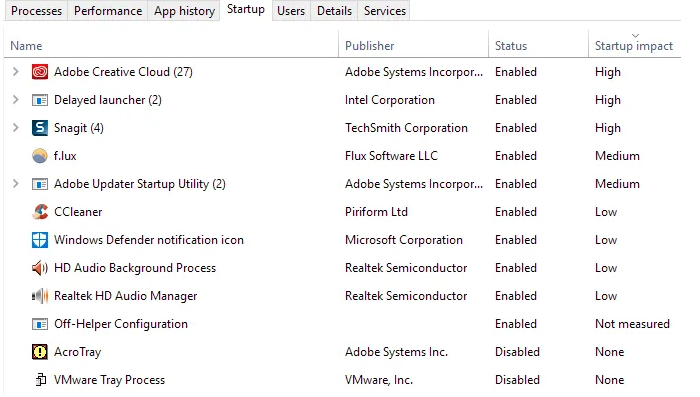The image size is (700, 397).
Task: Click the Adobe Systems Inc. publisher cell
Action: [x=396, y=352]
